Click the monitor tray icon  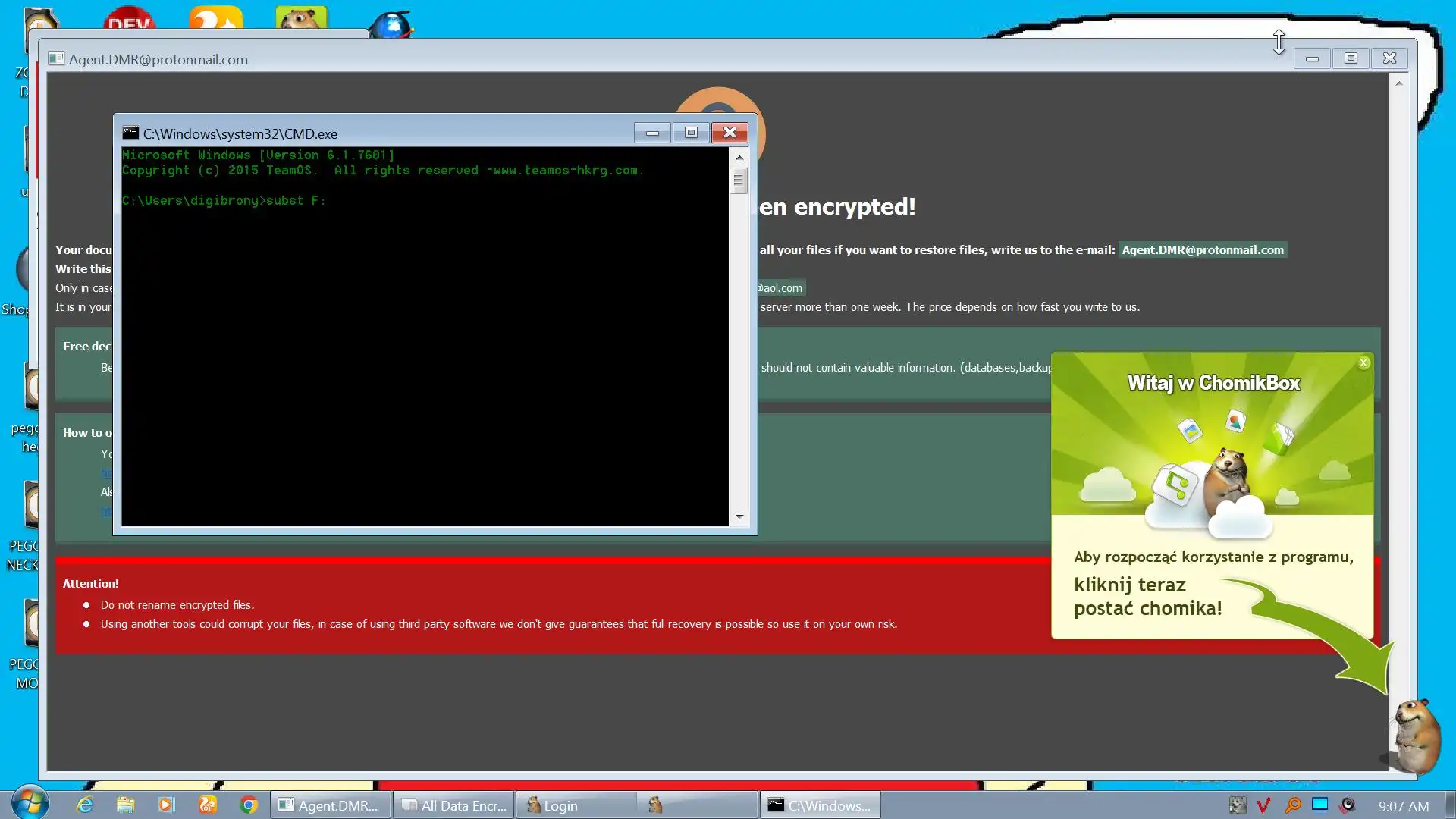tap(1320, 805)
